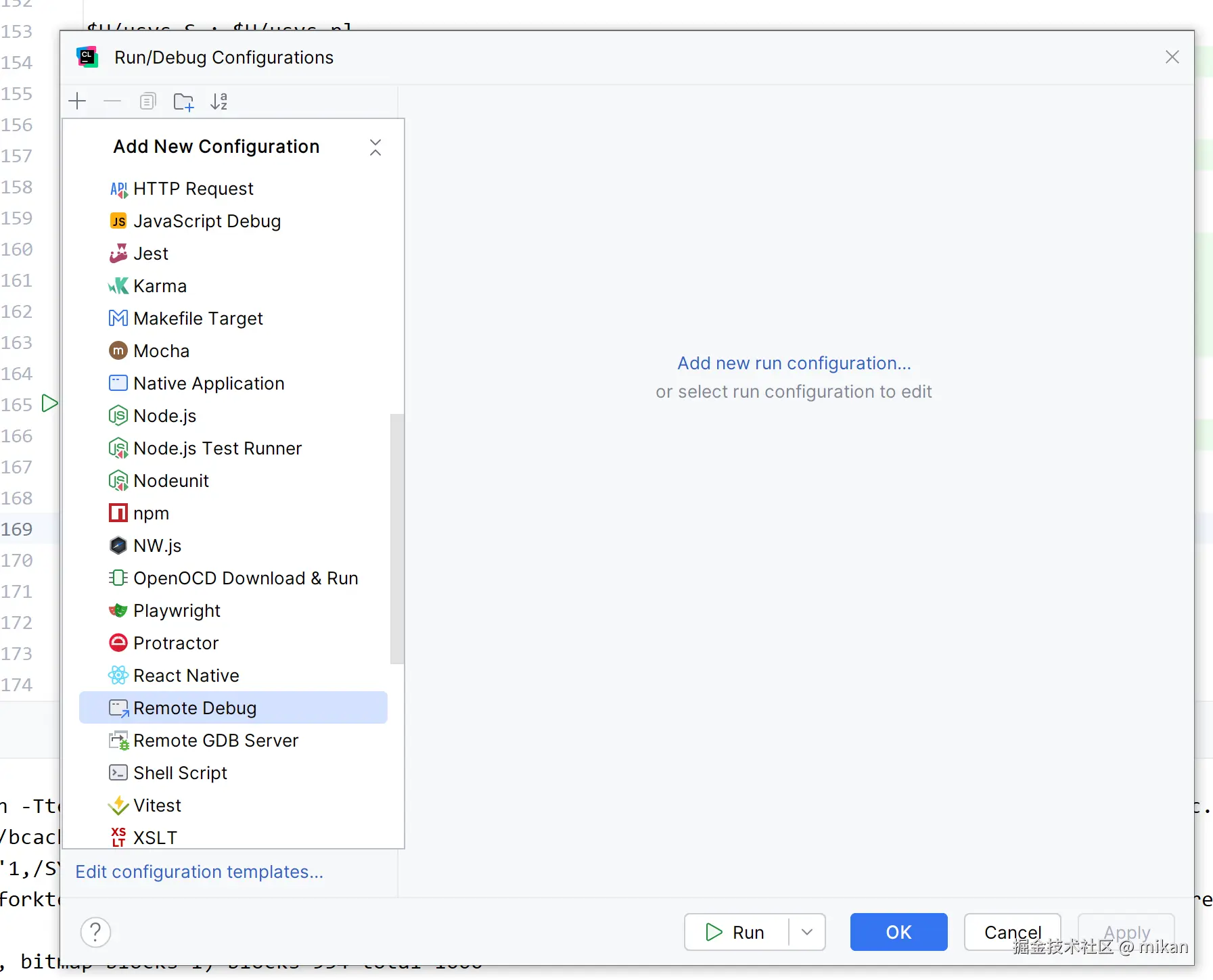1213x980 pixels.
Task: Collapse the Add New Configuration popup
Action: pos(375,147)
